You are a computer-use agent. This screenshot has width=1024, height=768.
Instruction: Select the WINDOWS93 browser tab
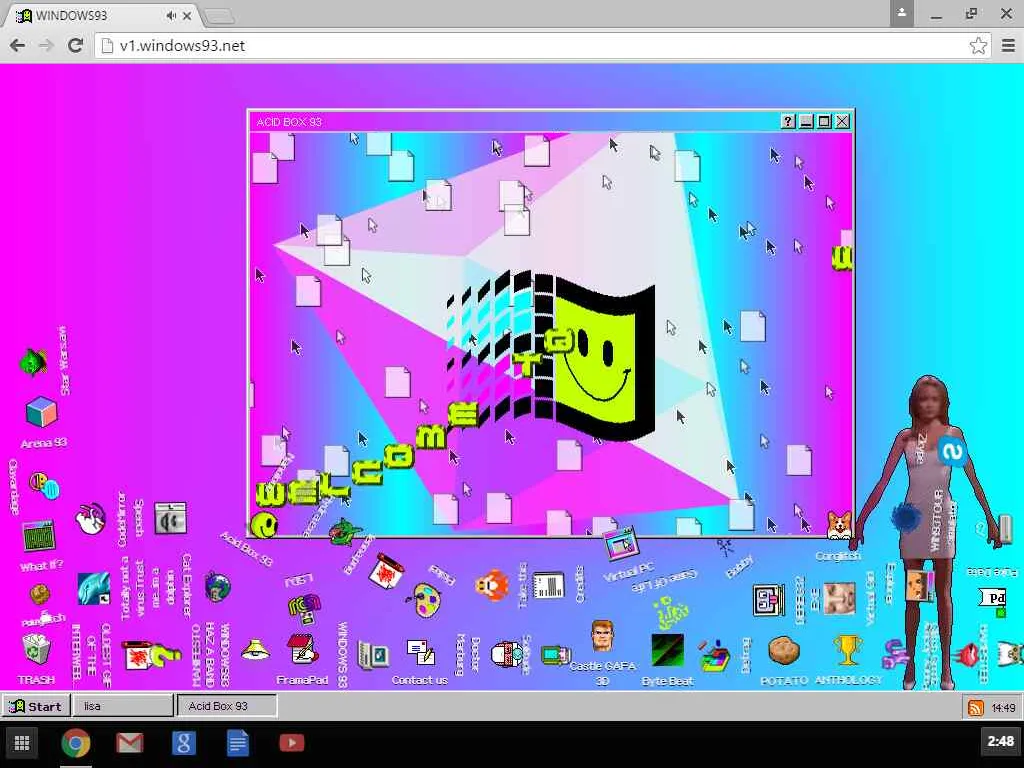coord(104,16)
